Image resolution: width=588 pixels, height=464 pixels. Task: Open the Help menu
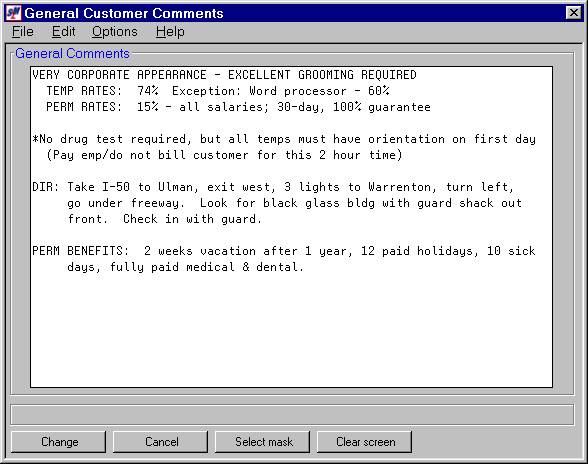[170, 32]
